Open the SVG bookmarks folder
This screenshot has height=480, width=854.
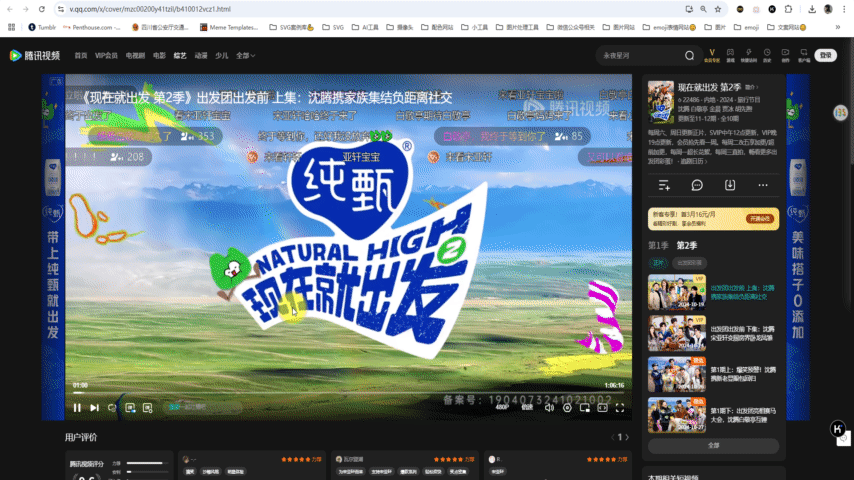click(x=333, y=27)
